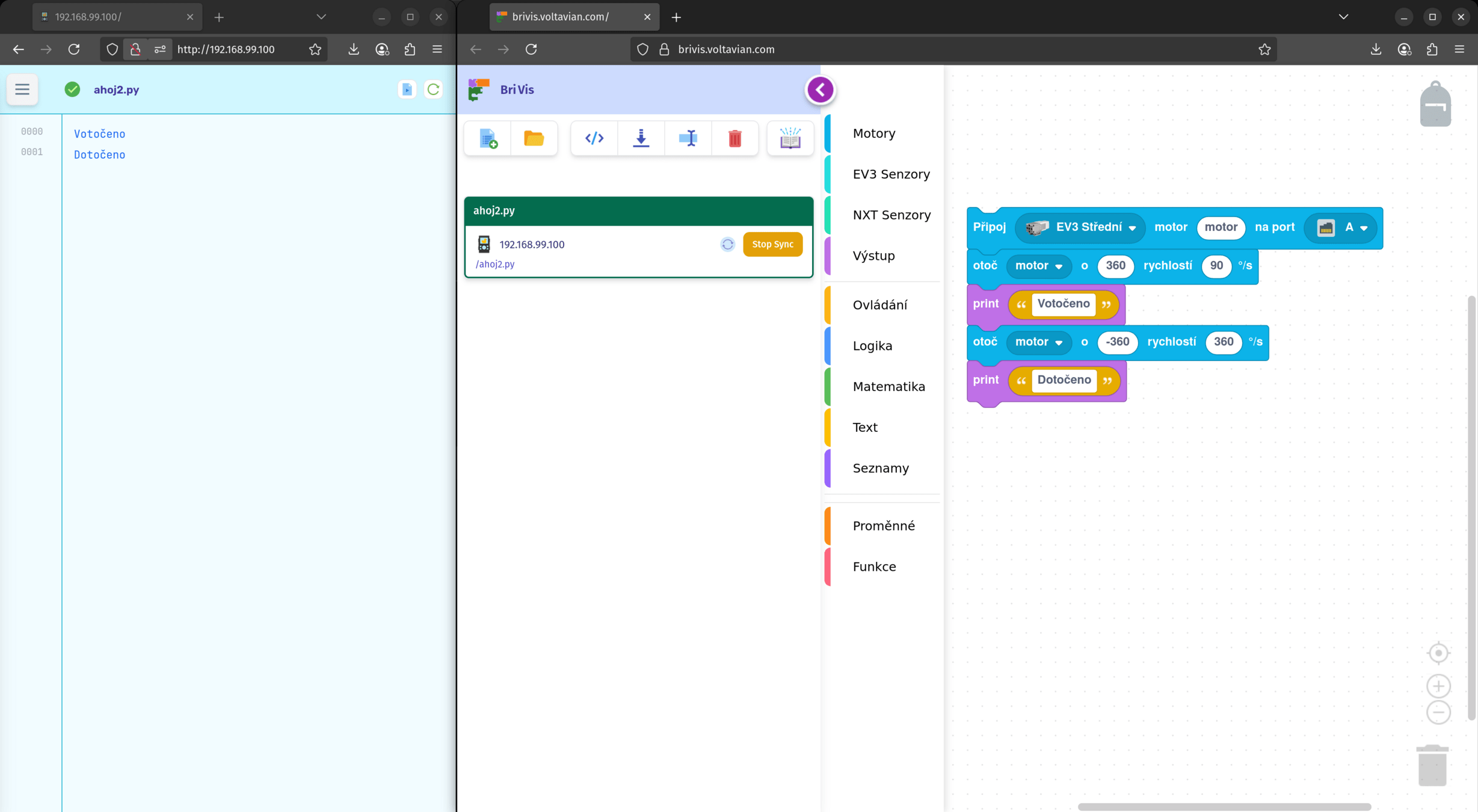Open the backpack icon on workspace
The width and height of the screenshot is (1478, 812).
coord(1435,105)
